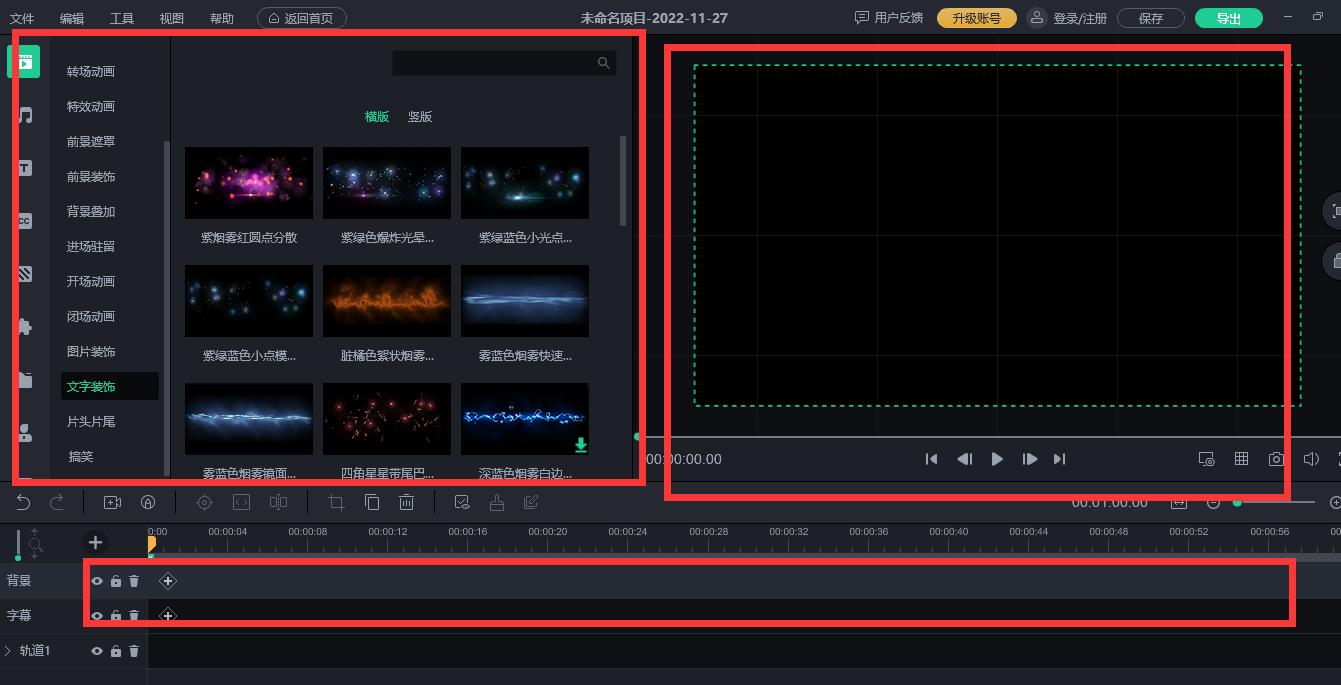This screenshot has width=1341, height=685.
Task: Toggle the grid overlay in the preview
Action: tap(1242, 459)
